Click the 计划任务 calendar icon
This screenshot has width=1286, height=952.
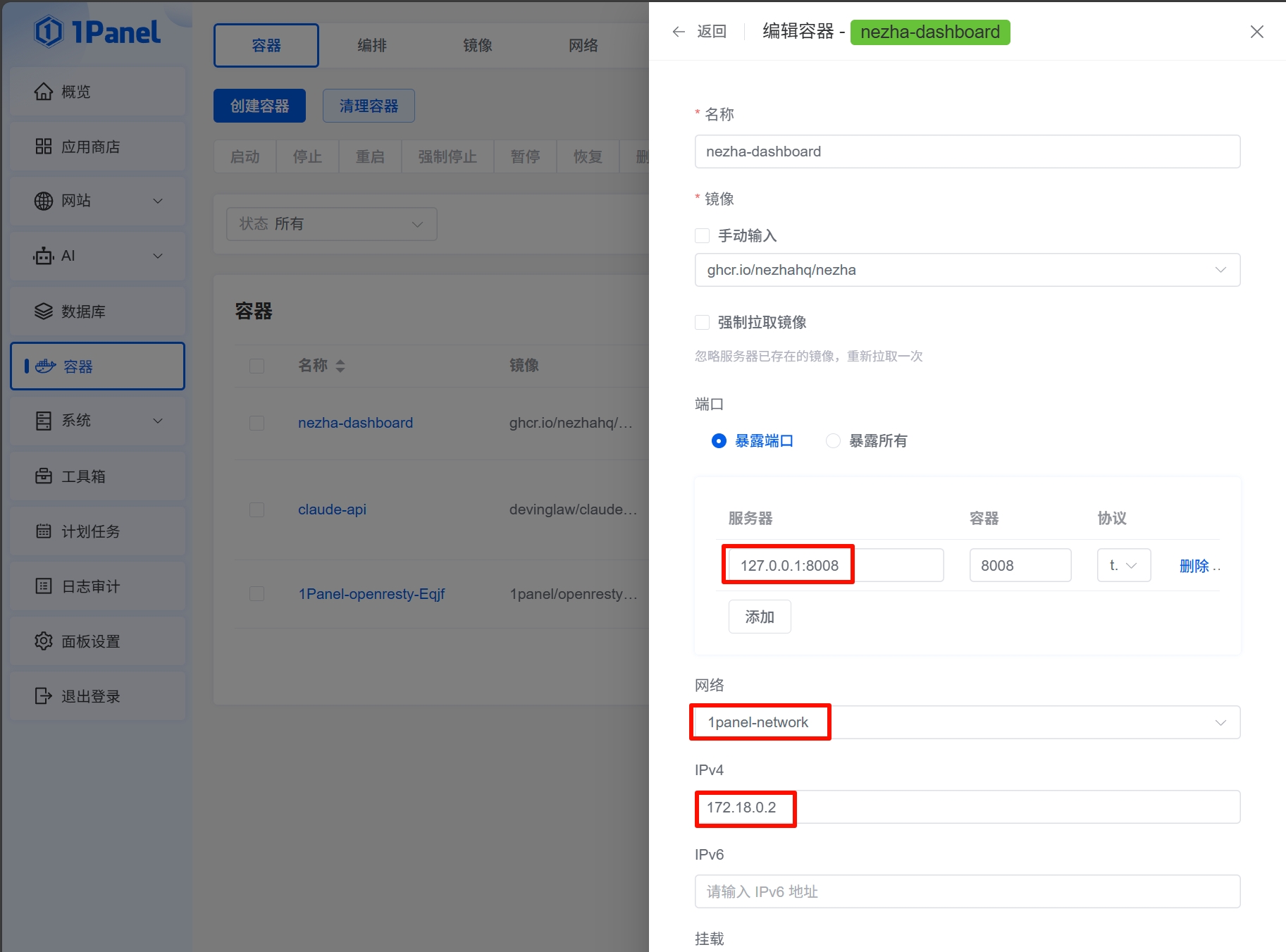(44, 531)
